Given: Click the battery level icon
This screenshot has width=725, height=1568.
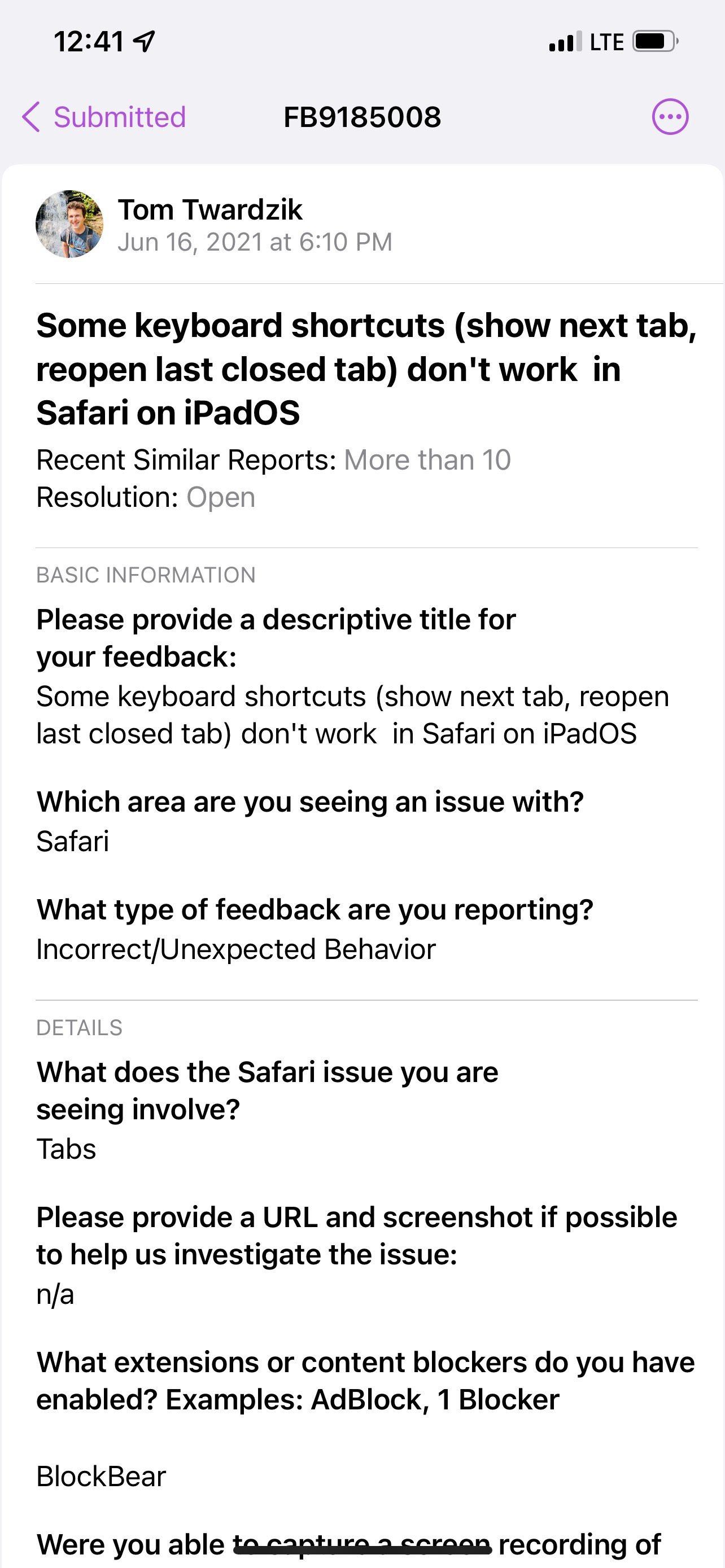Looking at the screenshot, I should tap(652, 41).
